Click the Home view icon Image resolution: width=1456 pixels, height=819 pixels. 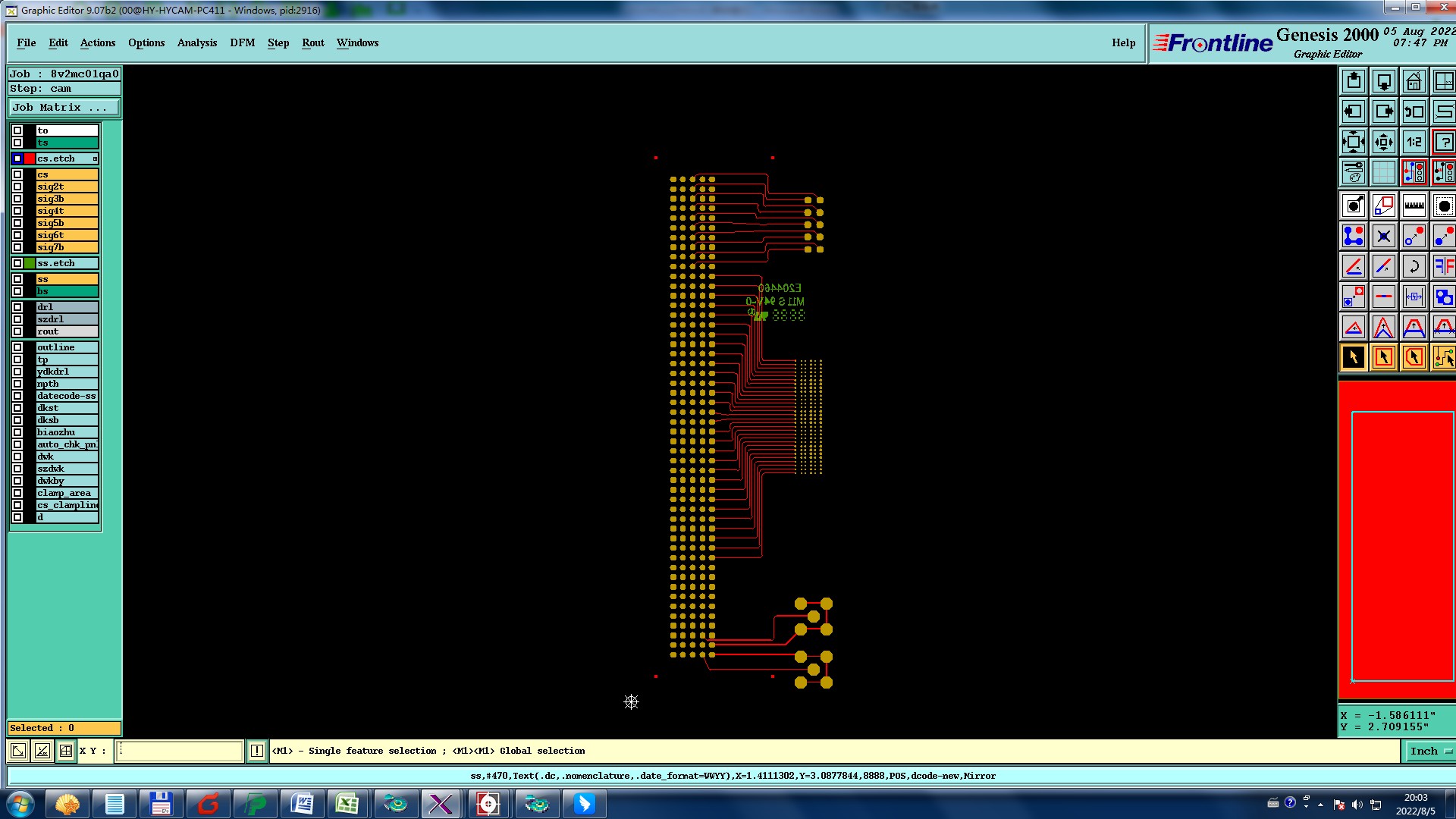coord(1414,81)
